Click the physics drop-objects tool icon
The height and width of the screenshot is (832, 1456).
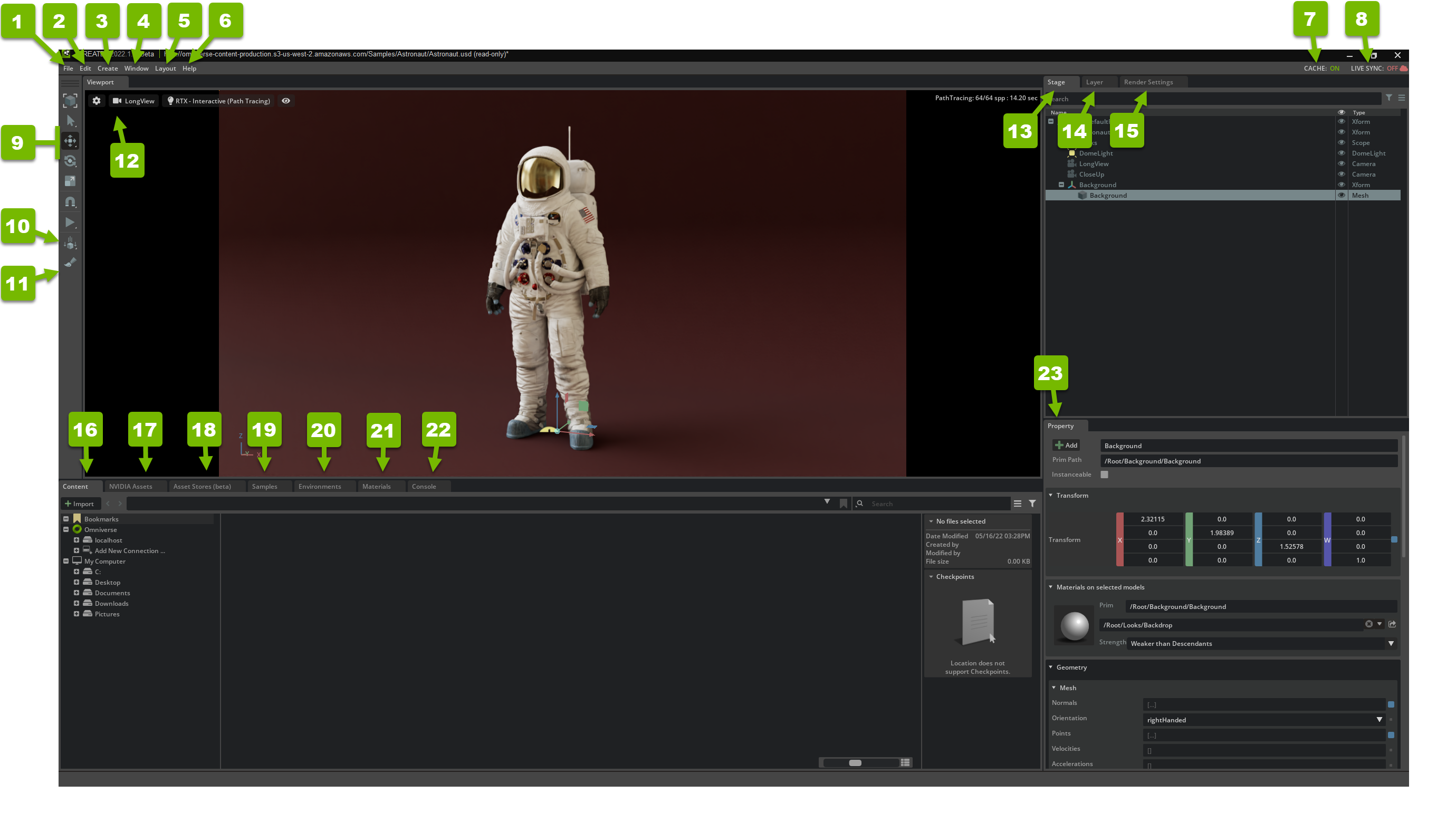click(70, 243)
